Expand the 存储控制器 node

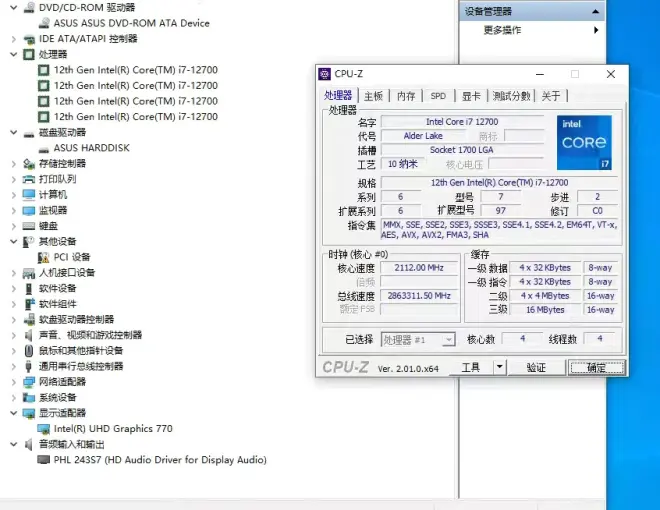14,164
